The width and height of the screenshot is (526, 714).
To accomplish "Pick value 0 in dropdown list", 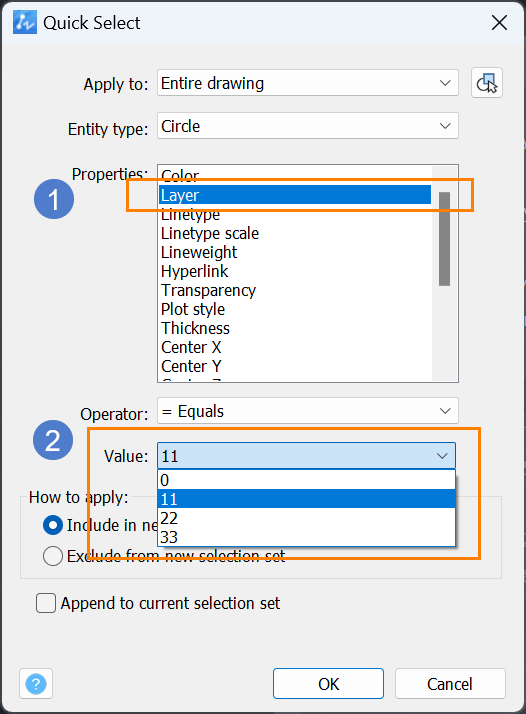I will click(306, 480).
